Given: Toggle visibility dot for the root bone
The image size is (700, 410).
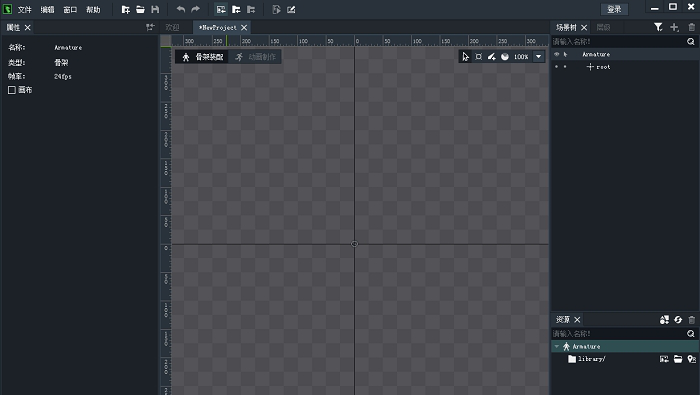Looking at the screenshot, I should point(557,66).
